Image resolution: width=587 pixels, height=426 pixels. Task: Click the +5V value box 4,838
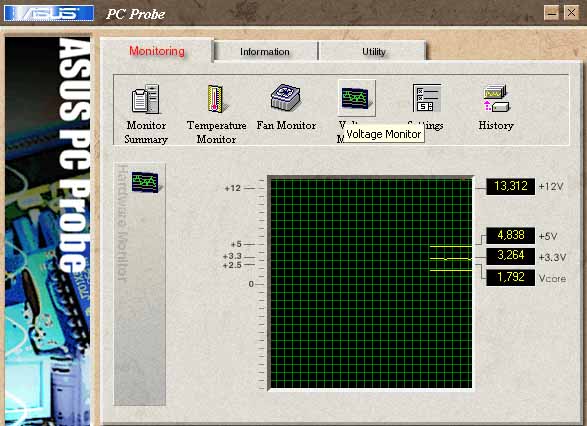[510, 235]
